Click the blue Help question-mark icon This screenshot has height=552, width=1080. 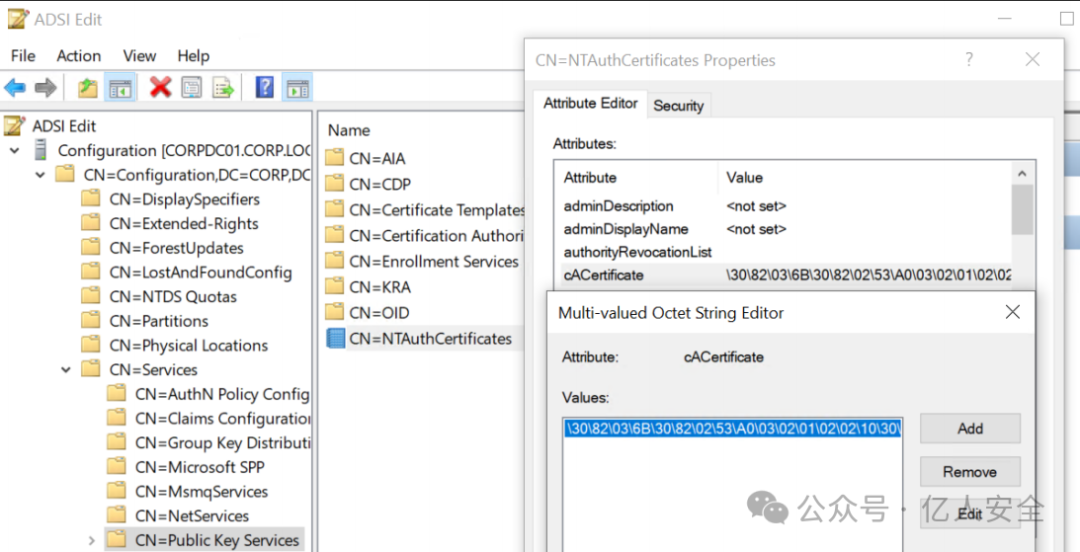(x=264, y=88)
